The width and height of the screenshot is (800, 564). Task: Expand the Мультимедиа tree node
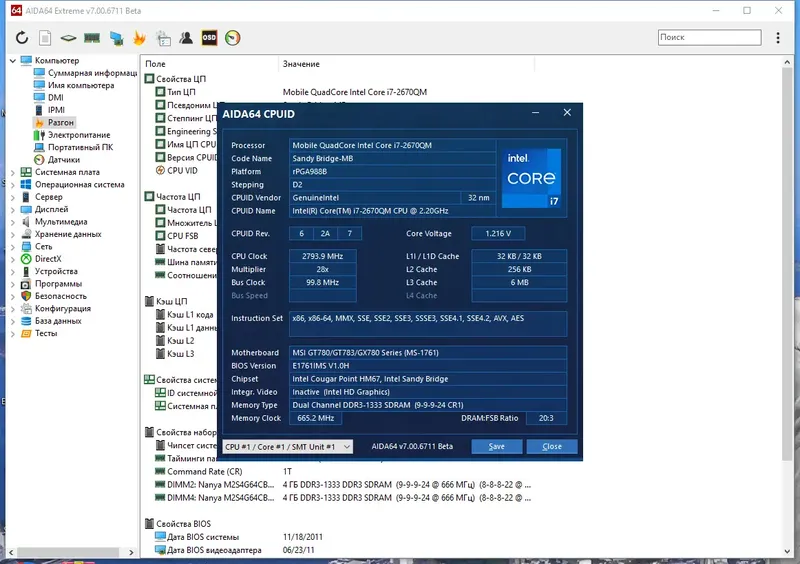(13, 222)
